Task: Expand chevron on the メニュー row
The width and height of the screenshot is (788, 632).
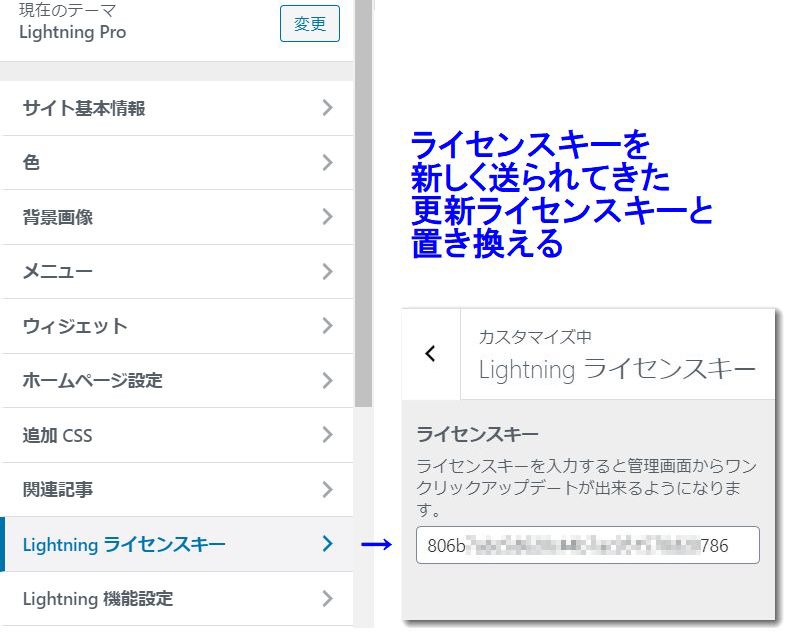Action: pyautogui.click(x=327, y=271)
